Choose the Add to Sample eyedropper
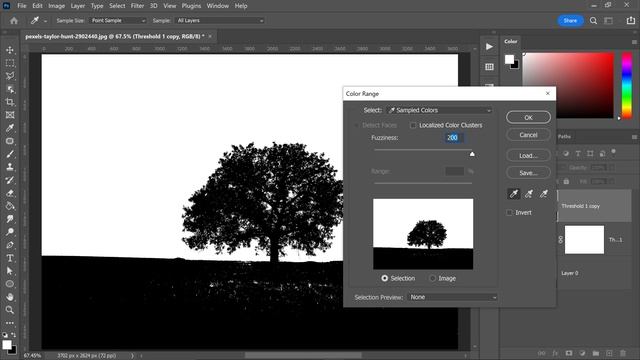 [529, 194]
